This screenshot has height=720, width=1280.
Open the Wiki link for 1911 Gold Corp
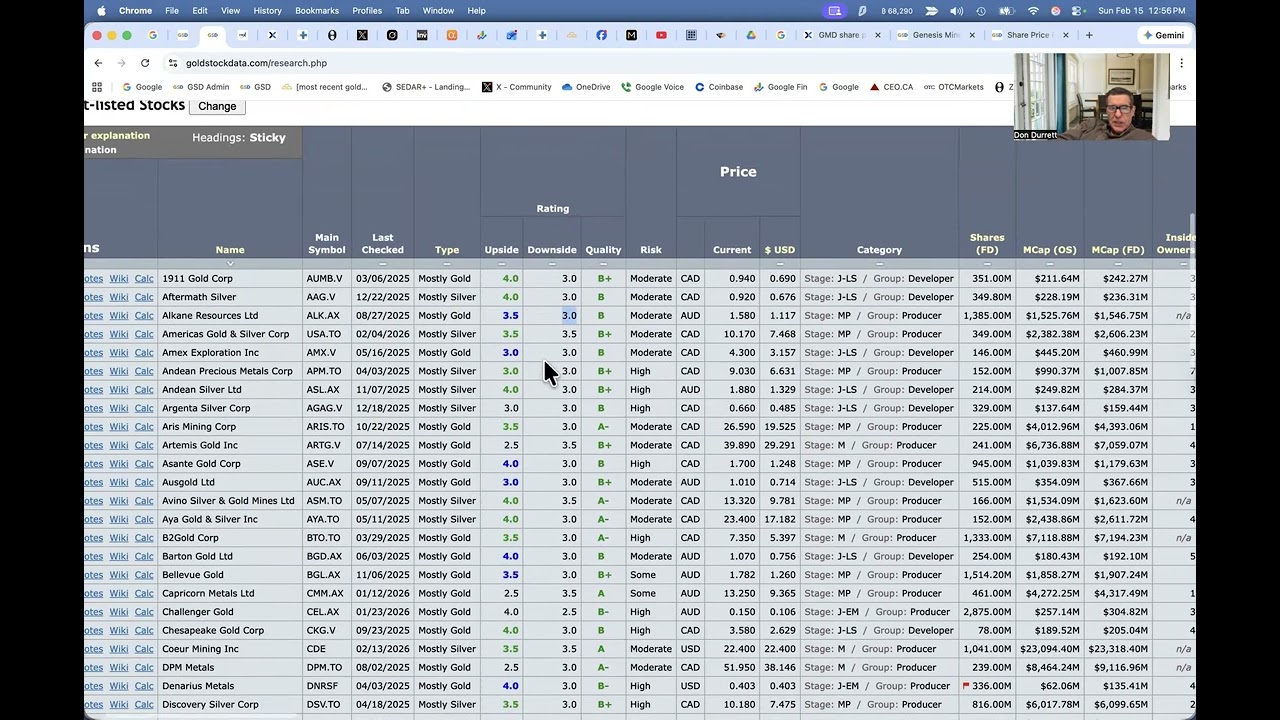point(119,279)
